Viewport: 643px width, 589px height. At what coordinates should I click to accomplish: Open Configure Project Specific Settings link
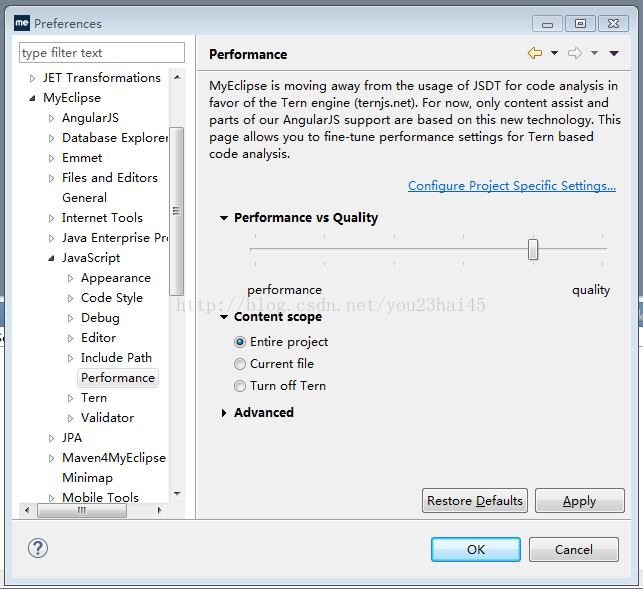[512, 186]
